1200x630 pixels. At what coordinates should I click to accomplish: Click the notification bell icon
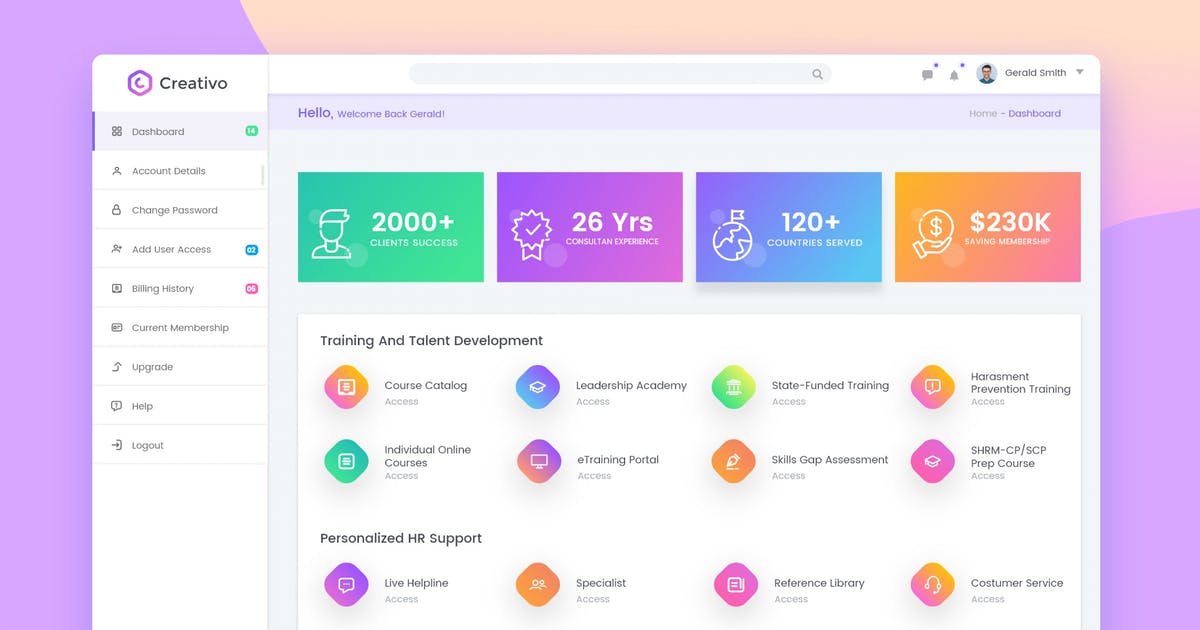pyautogui.click(x=954, y=74)
